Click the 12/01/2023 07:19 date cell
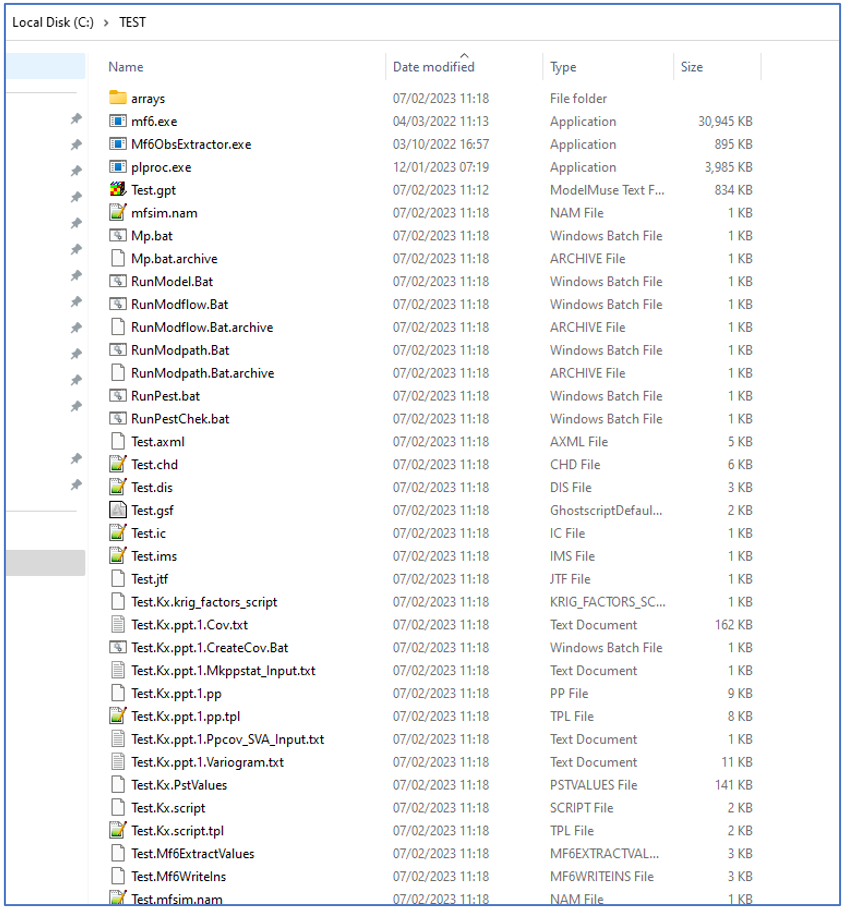 [x=441, y=167]
